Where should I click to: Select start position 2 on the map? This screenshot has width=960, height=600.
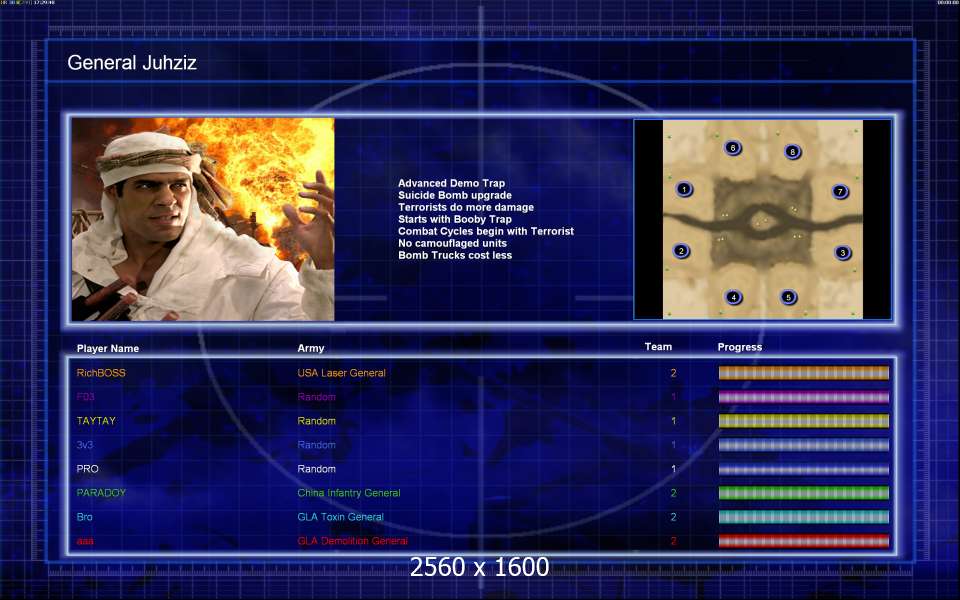(x=681, y=250)
